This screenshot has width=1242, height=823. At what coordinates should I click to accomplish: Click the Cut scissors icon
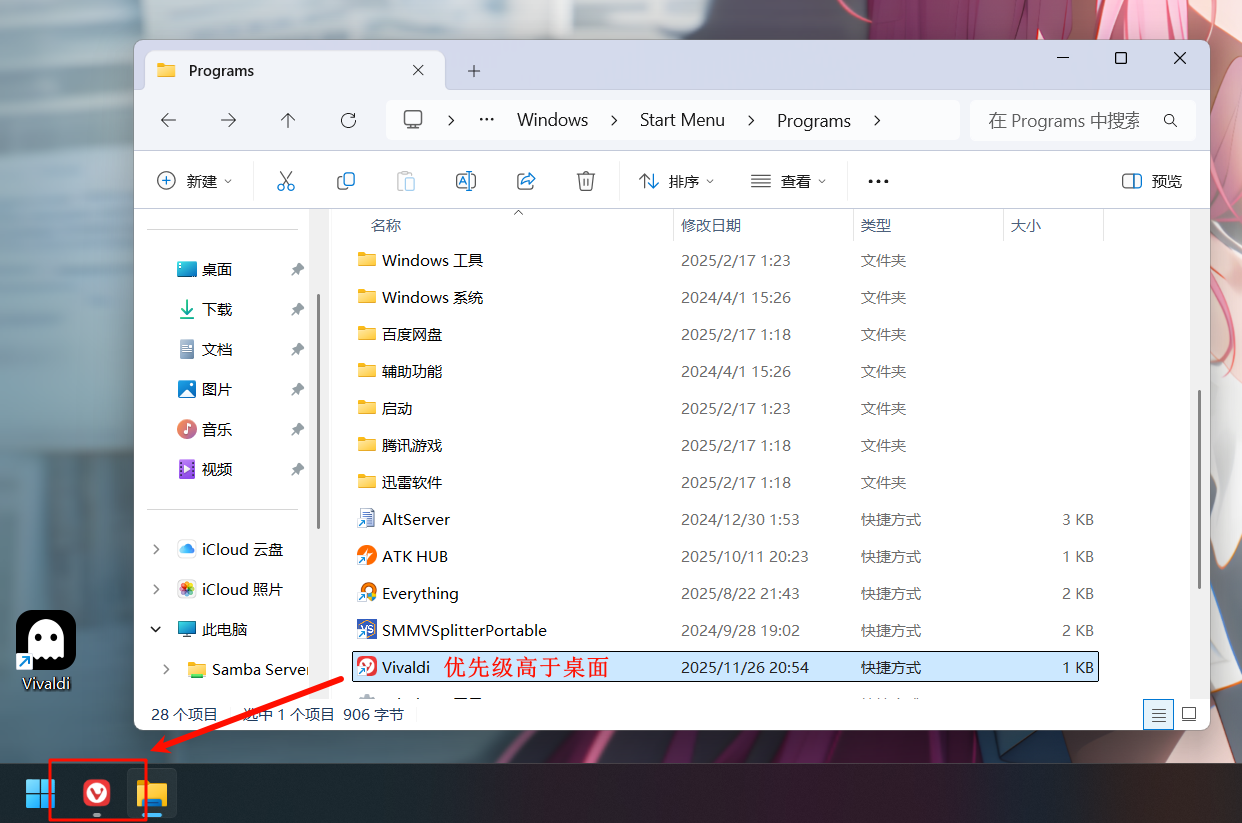tap(286, 181)
